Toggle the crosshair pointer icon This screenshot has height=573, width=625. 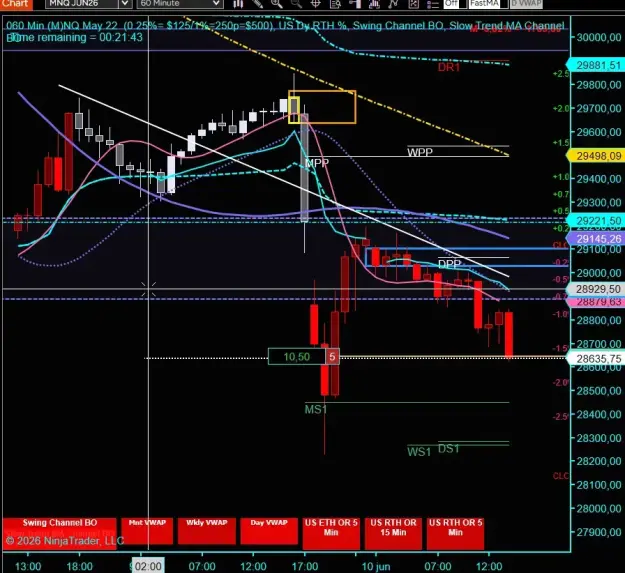[315, 4]
